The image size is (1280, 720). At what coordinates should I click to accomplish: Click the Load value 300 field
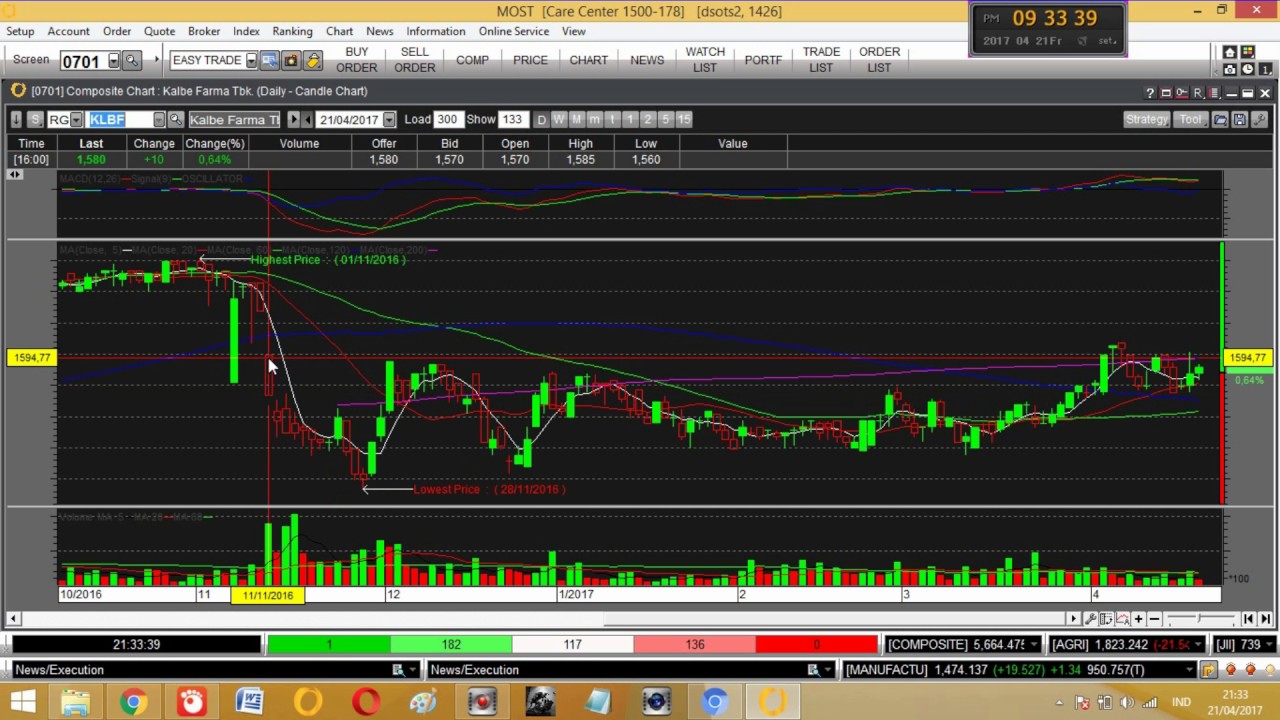(x=447, y=120)
